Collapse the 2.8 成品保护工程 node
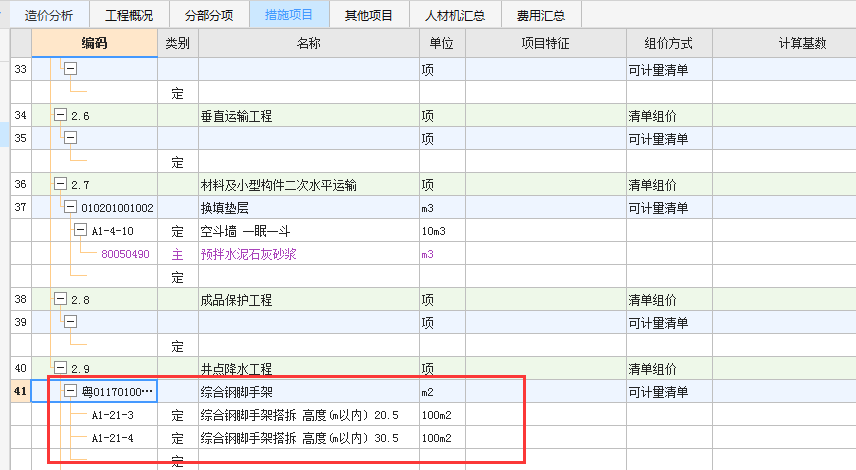Viewport: 856px width, 470px height. point(60,299)
